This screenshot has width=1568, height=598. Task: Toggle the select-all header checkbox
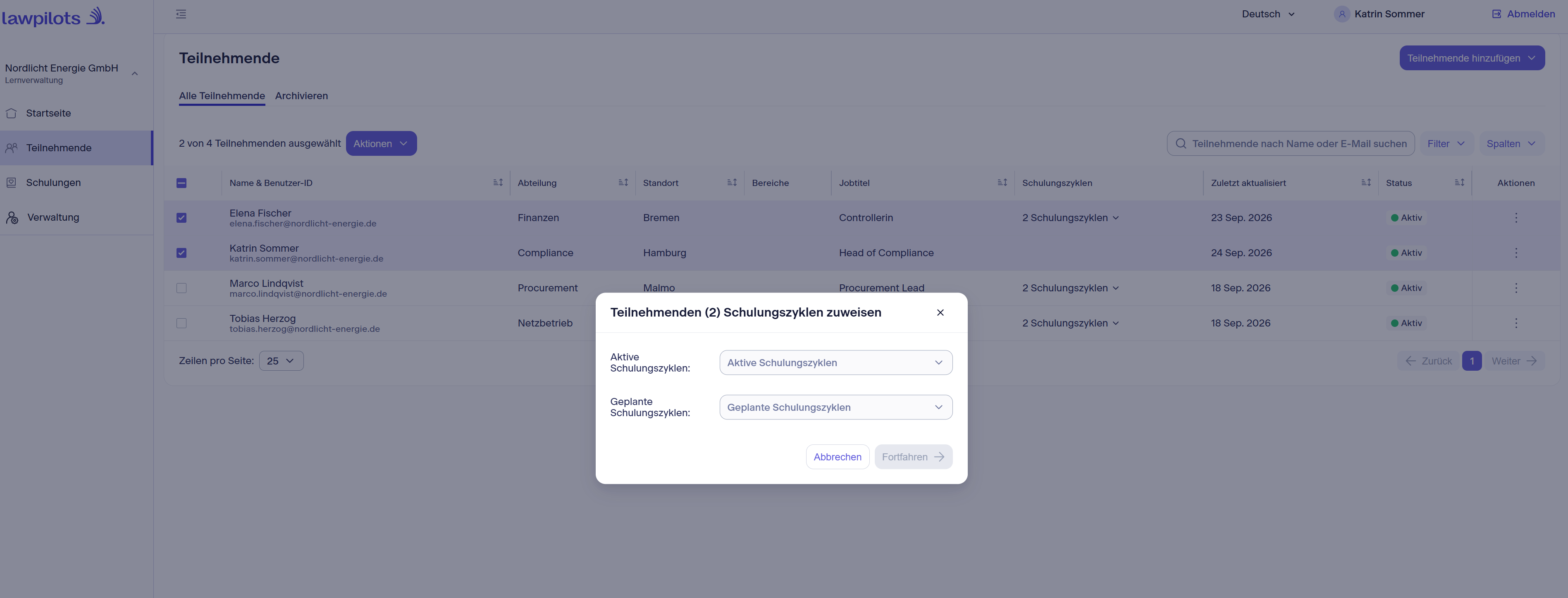click(x=181, y=183)
